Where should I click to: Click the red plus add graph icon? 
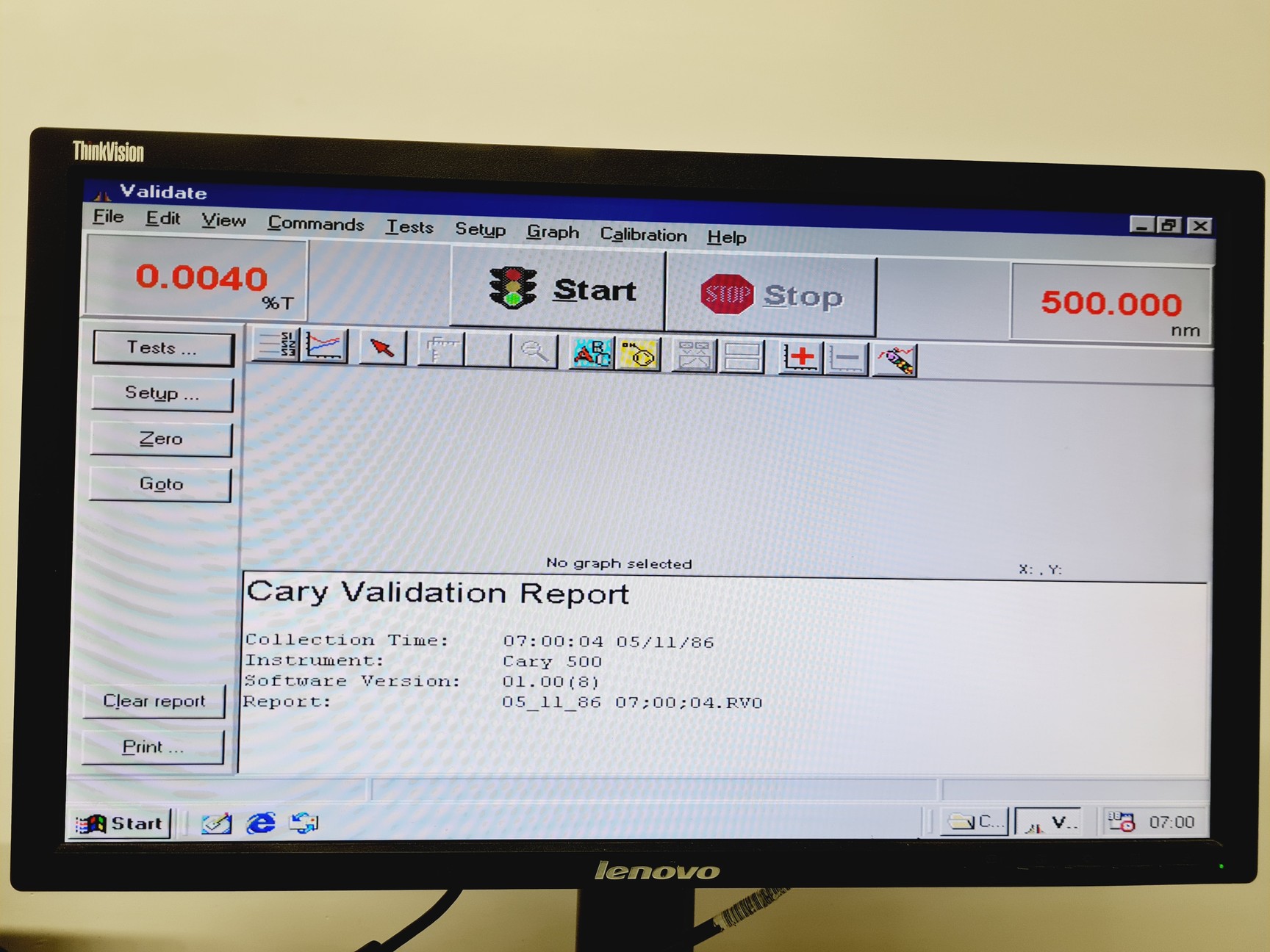point(800,358)
